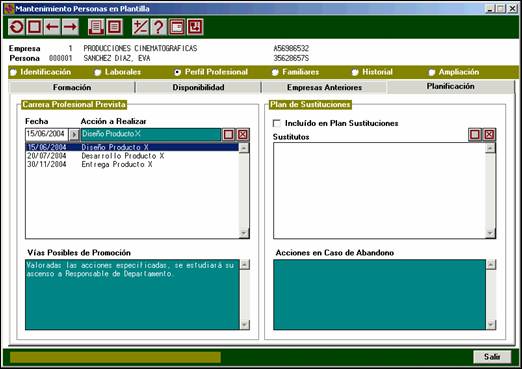
Task: Click Vías Posibles de Promoción scroll up arrow
Action: coord(245,265)
